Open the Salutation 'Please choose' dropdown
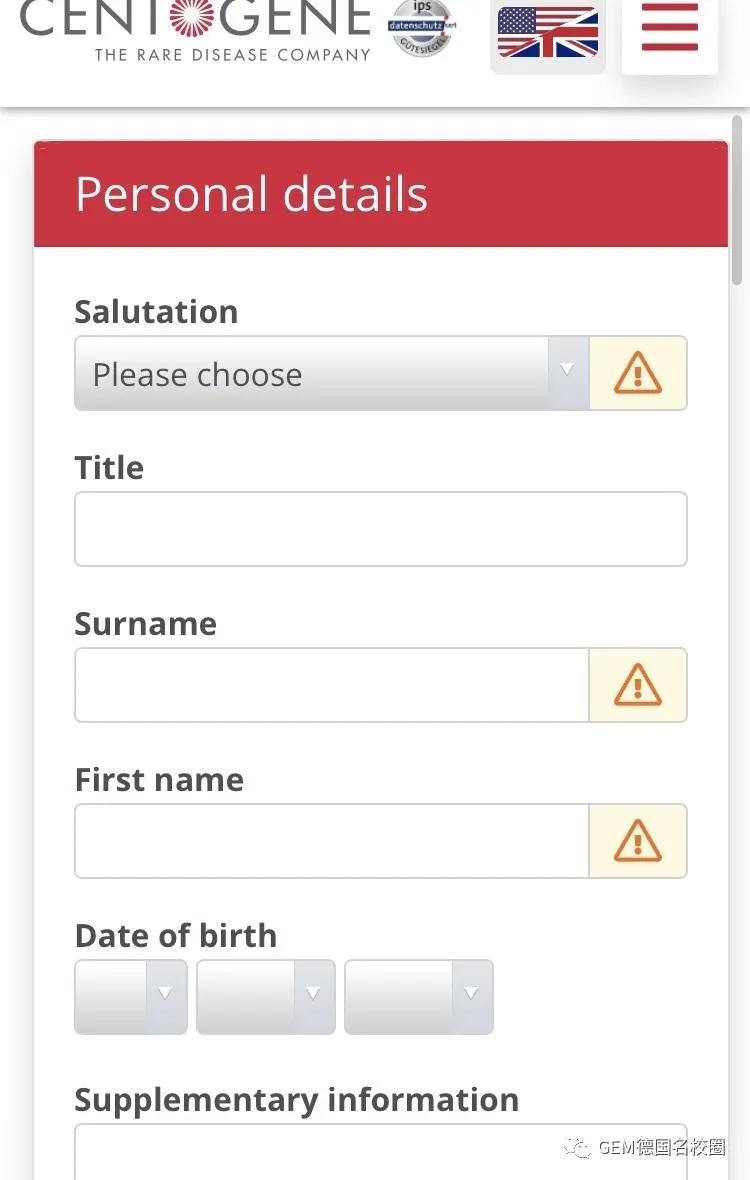 pyautogui.click(x=330, y=374)
